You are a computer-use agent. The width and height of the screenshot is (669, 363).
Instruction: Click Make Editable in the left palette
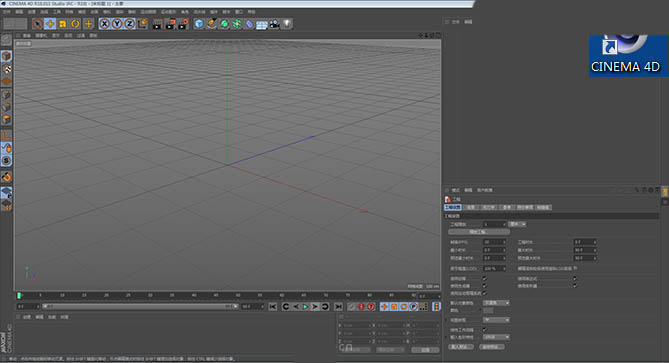click(6, 40)
